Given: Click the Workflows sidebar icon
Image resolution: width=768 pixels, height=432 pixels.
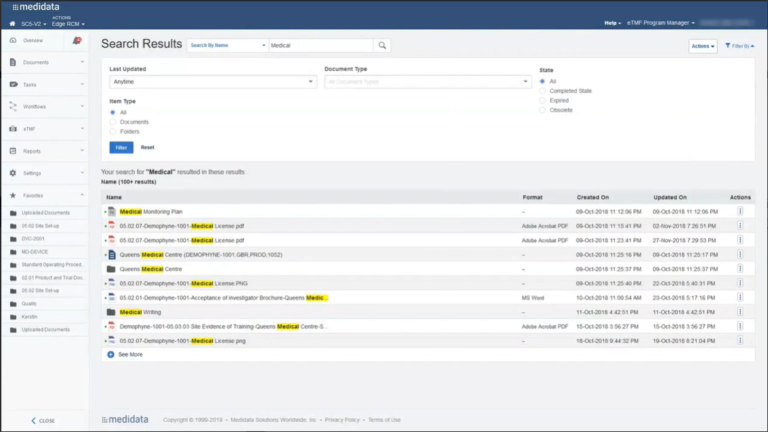Looking at the screenshot, I should (x=13, y=106).
